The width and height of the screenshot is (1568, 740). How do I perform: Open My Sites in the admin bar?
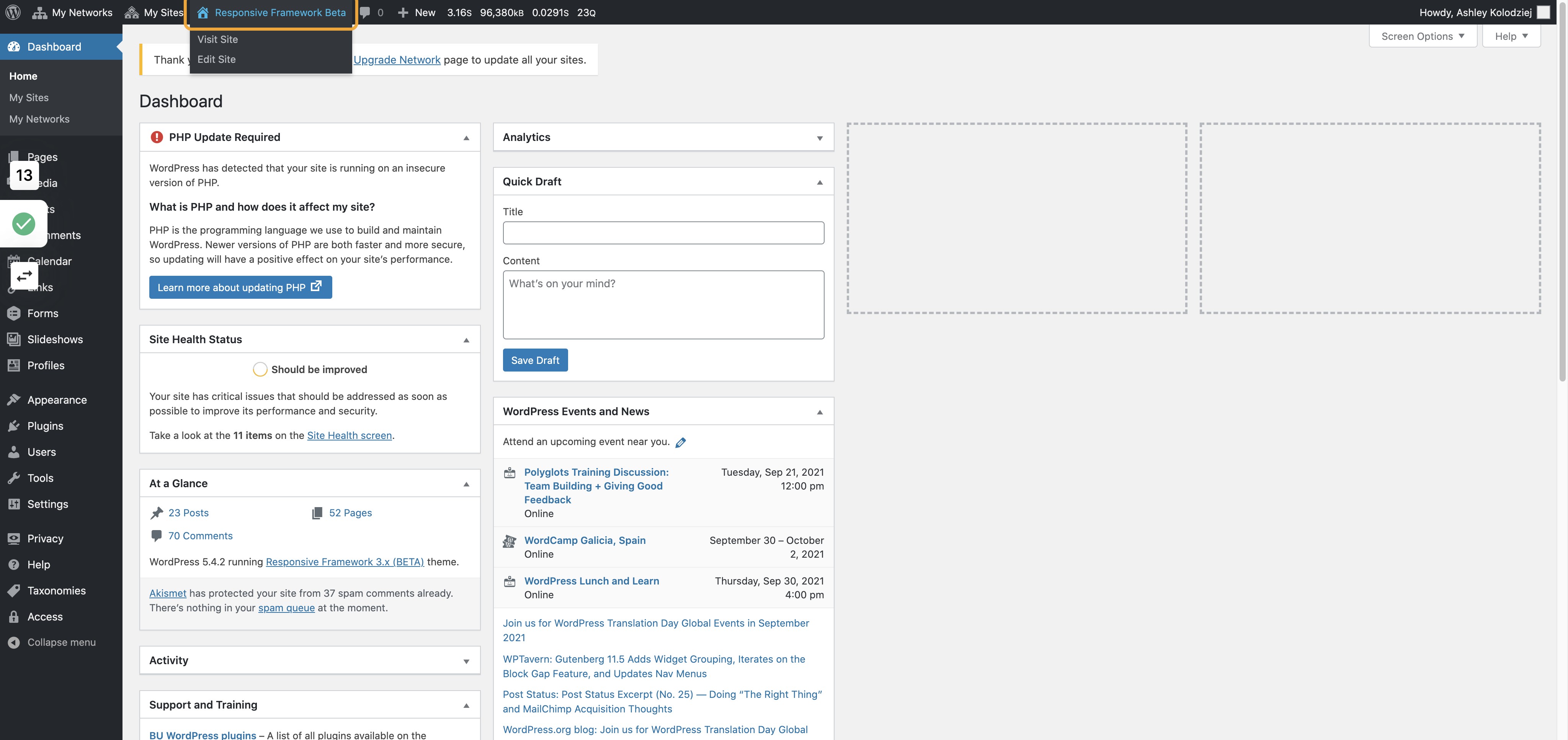[x=154, y=12]
